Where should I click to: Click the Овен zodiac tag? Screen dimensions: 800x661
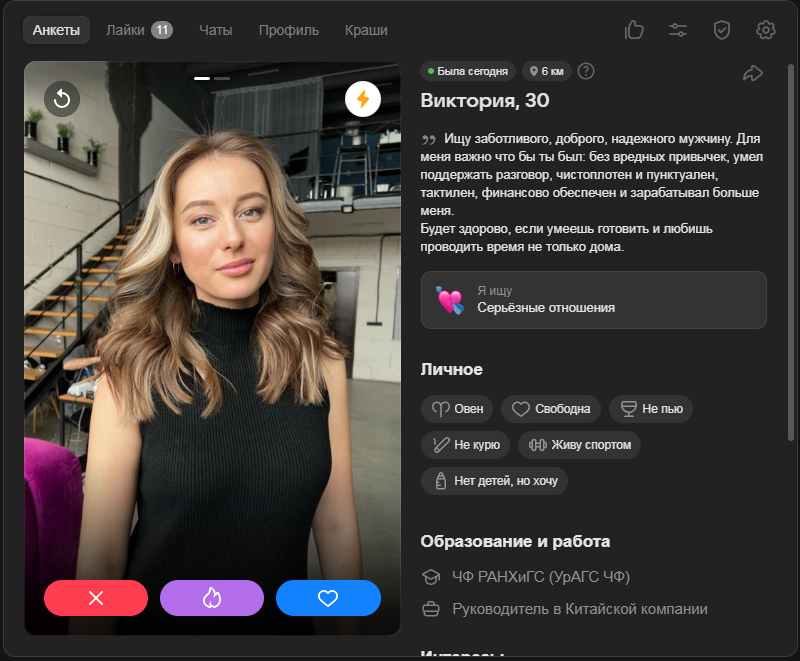(x=457, y=409)
